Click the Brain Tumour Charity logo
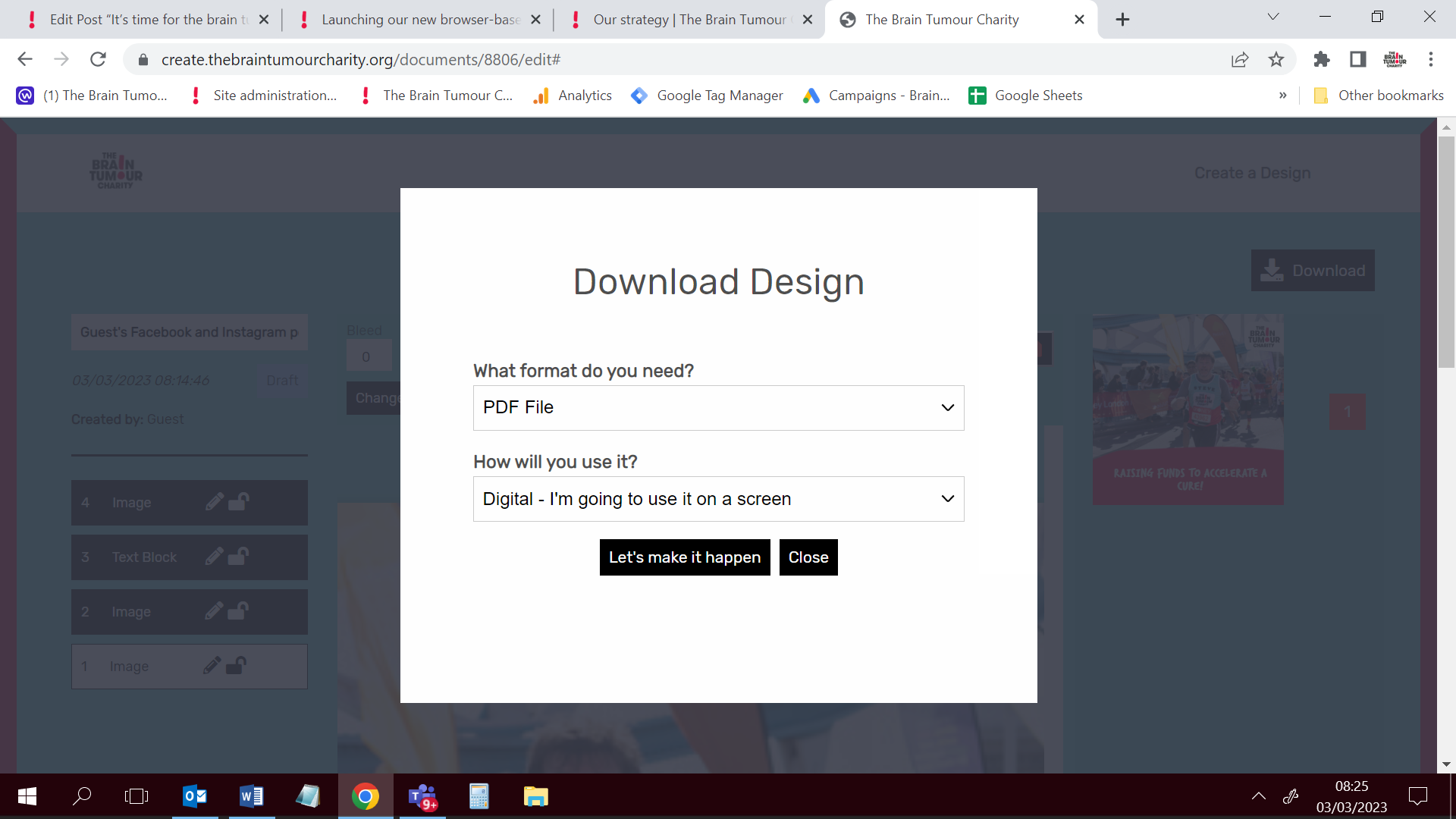 115,171
